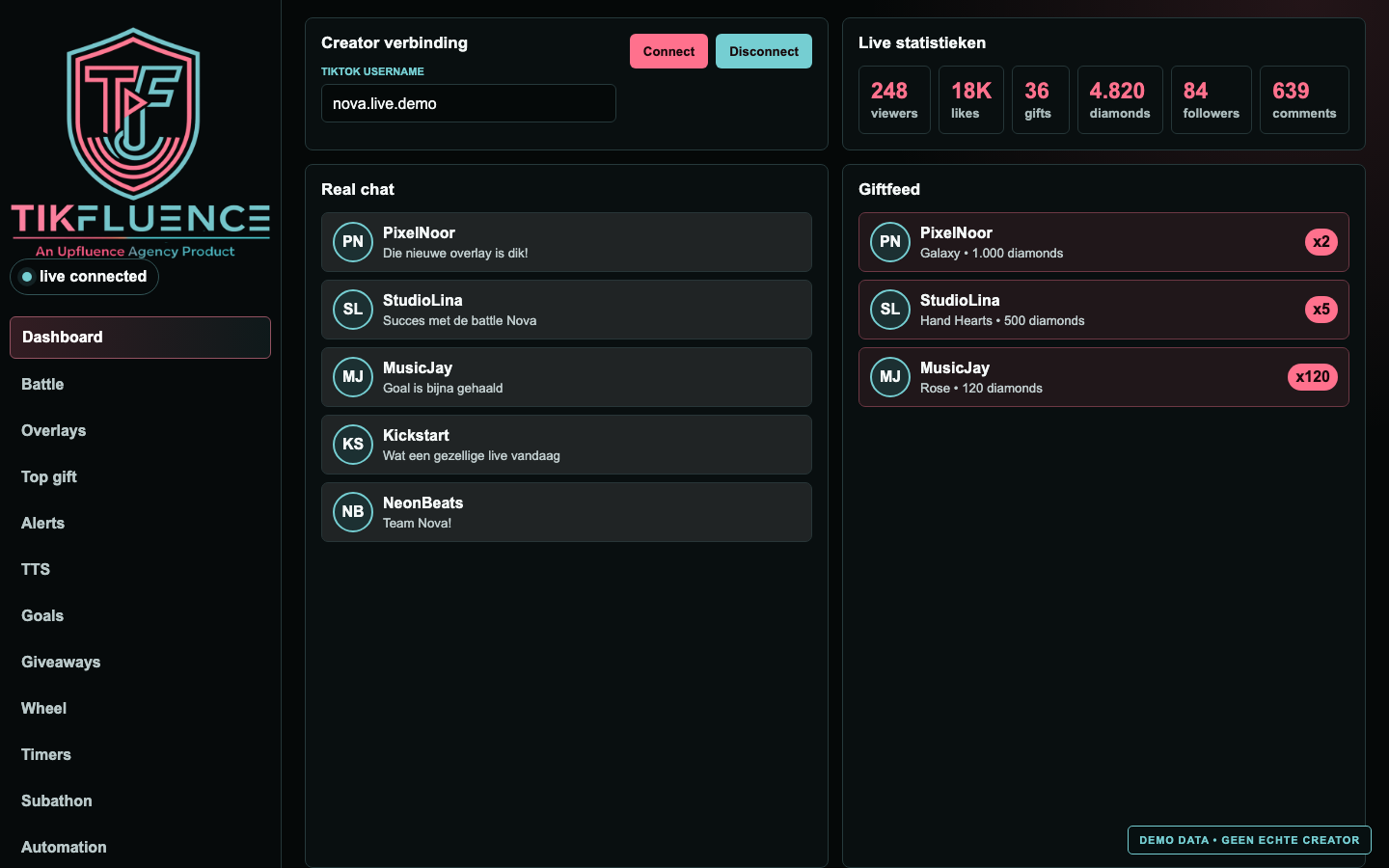Click StudioLina's SL avatar in Real chat
Viewport: 1389px width, 868px height.
click(353, 310)
